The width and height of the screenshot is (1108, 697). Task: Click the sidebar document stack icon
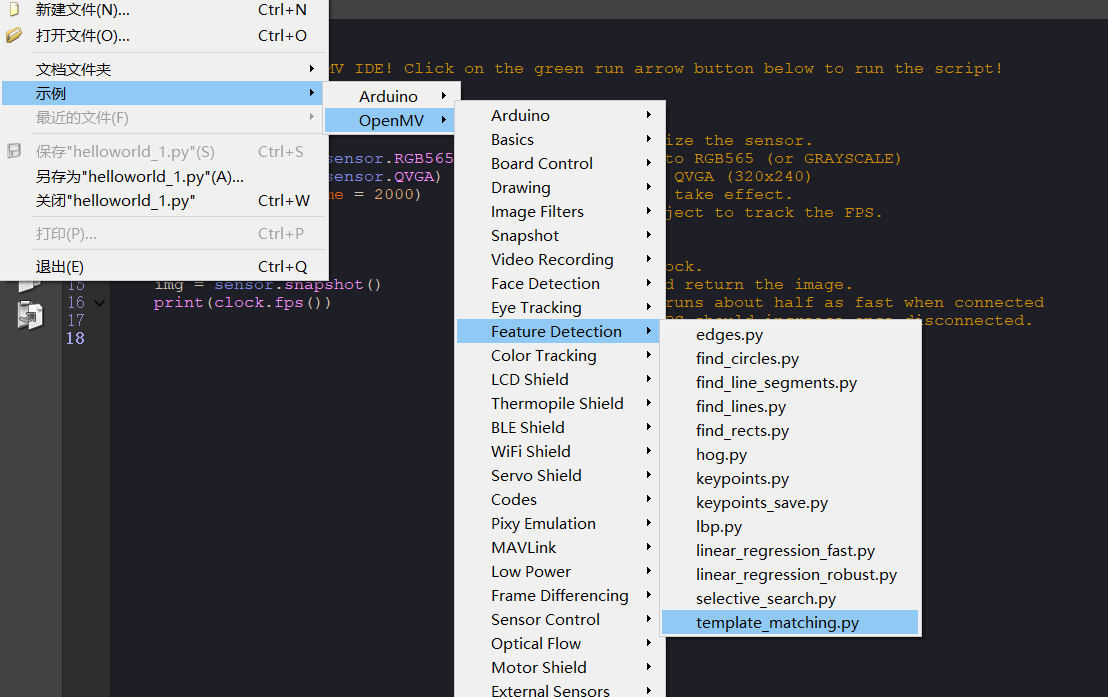30,315
